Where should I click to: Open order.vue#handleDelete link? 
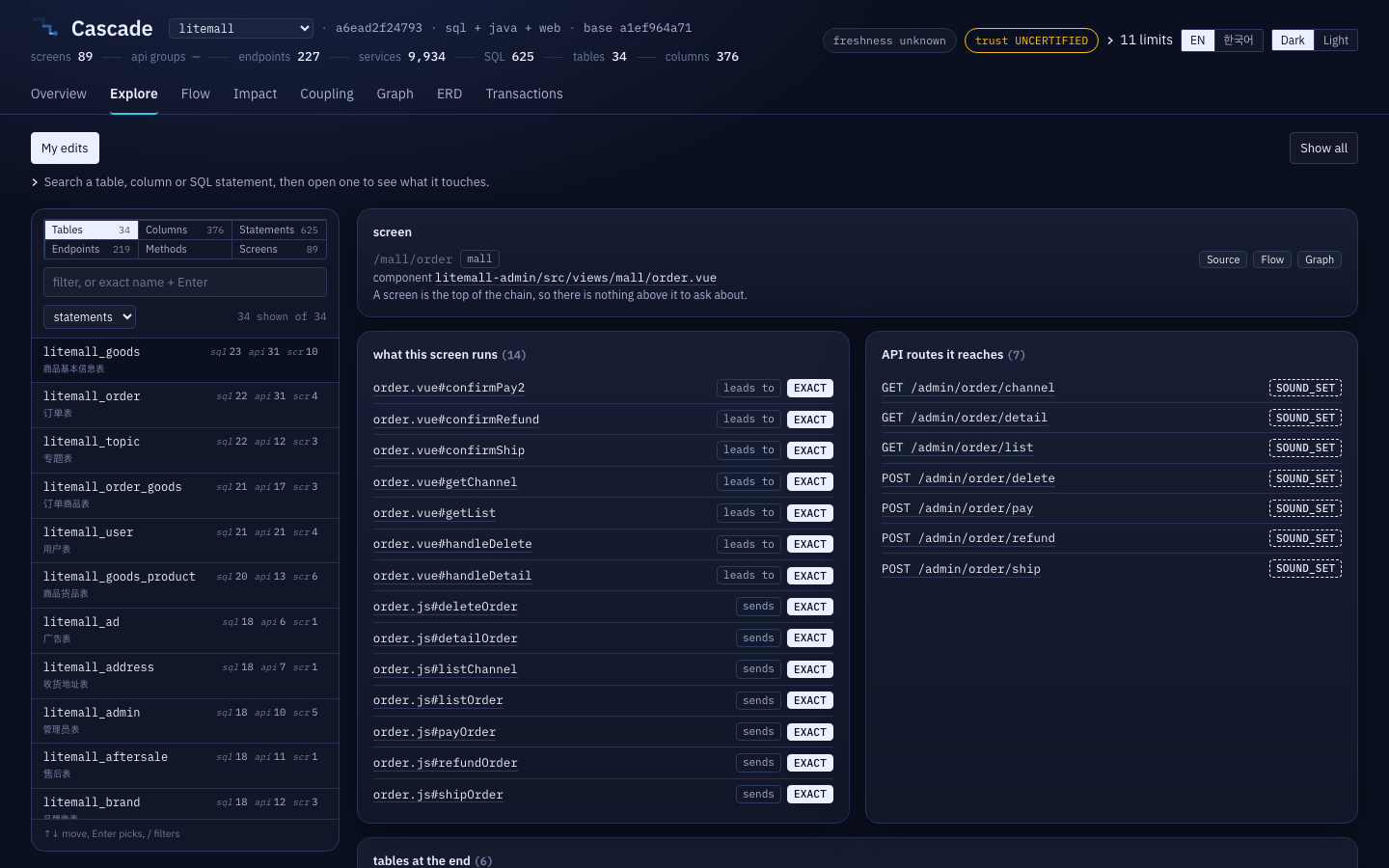click(452, 544)
